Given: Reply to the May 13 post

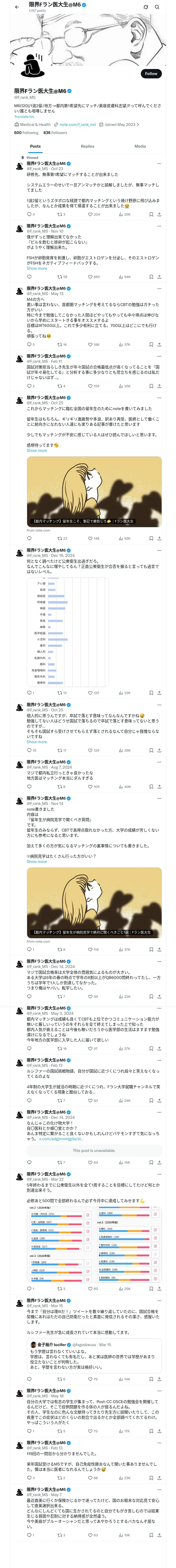Looking at the screenshot, I should pos(28,344).
